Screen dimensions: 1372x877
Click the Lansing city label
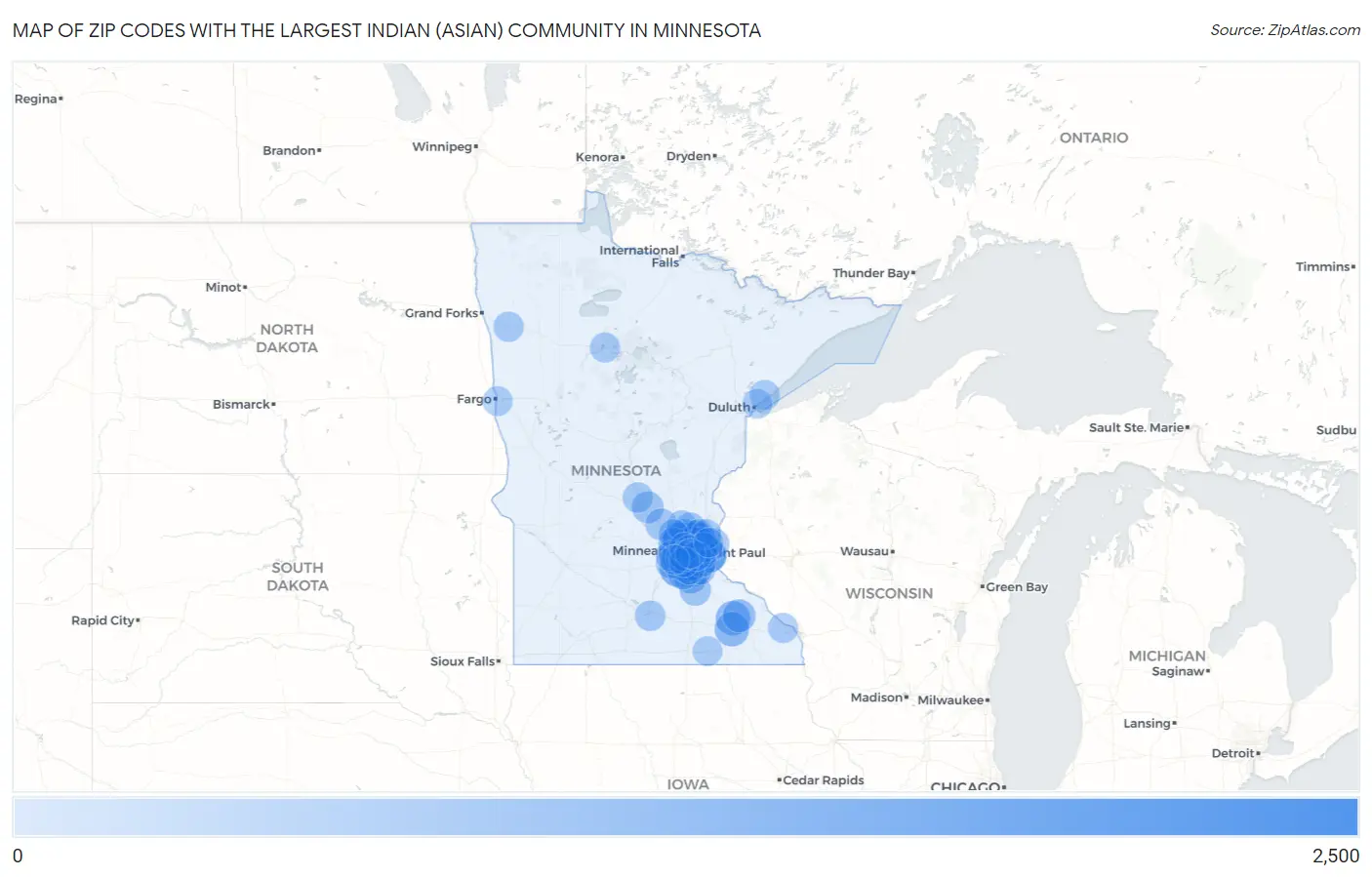click(x=1147, y=724)
